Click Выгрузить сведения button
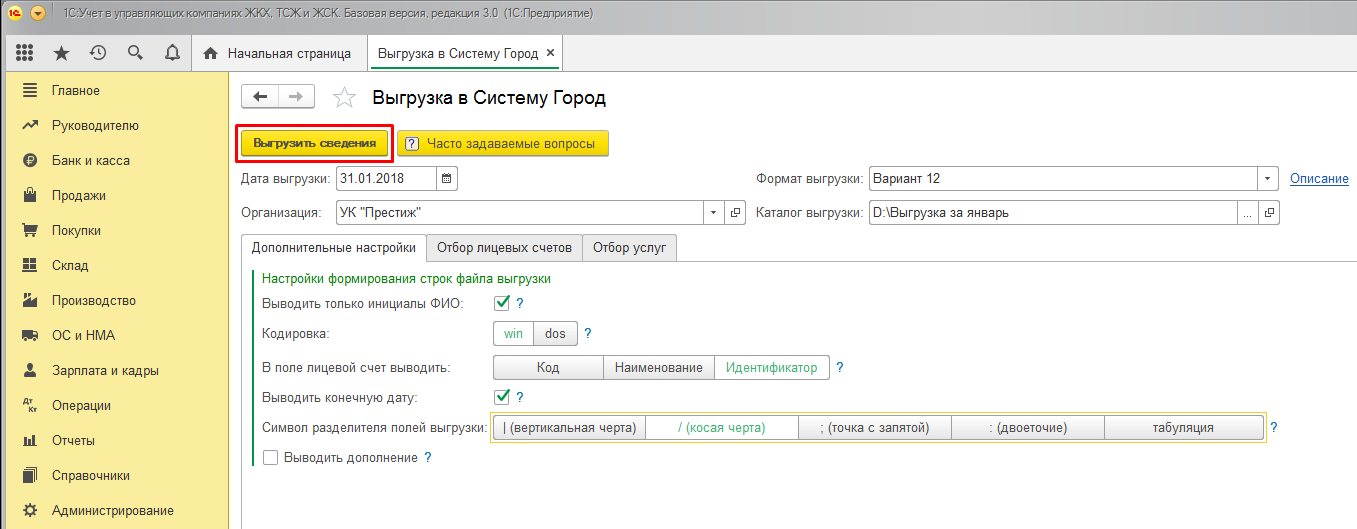Image resolution: width=1357 pixels, height=529 pixels. point(314,143)
